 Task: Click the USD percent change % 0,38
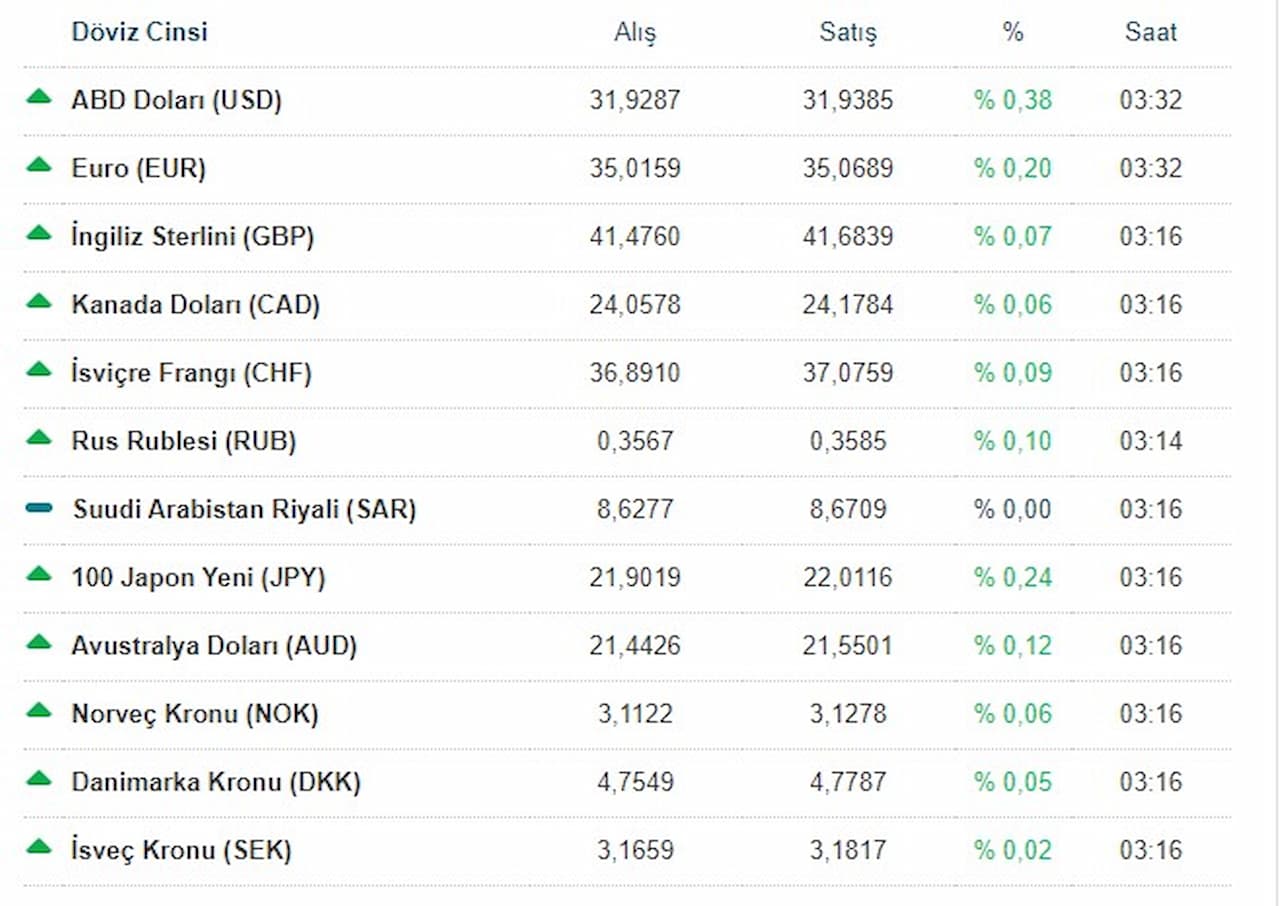click(x=1013, y=100)
